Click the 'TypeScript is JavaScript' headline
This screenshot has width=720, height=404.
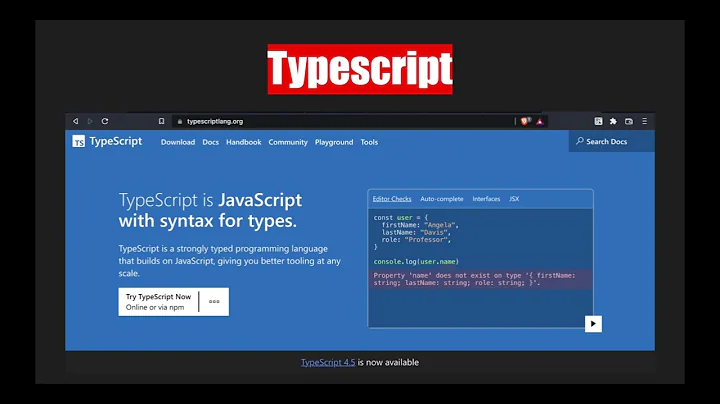[210, 210]
